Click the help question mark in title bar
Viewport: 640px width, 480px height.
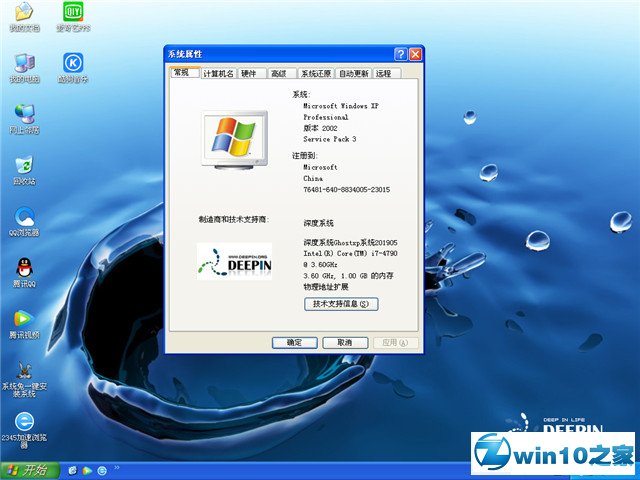click(401, 54)
